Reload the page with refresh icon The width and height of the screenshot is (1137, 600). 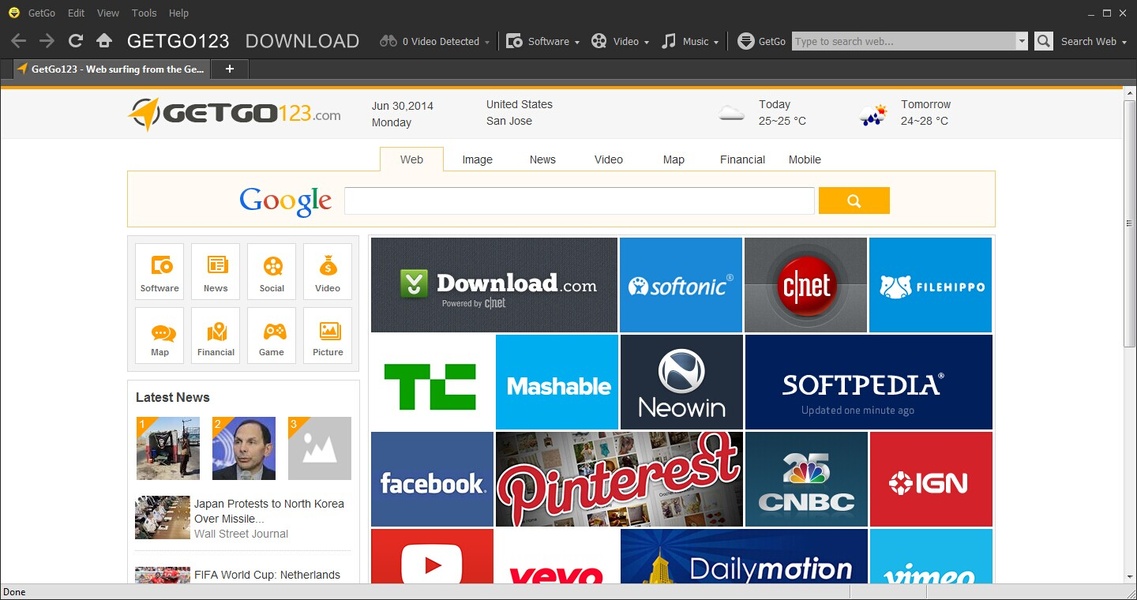point(75,41)
